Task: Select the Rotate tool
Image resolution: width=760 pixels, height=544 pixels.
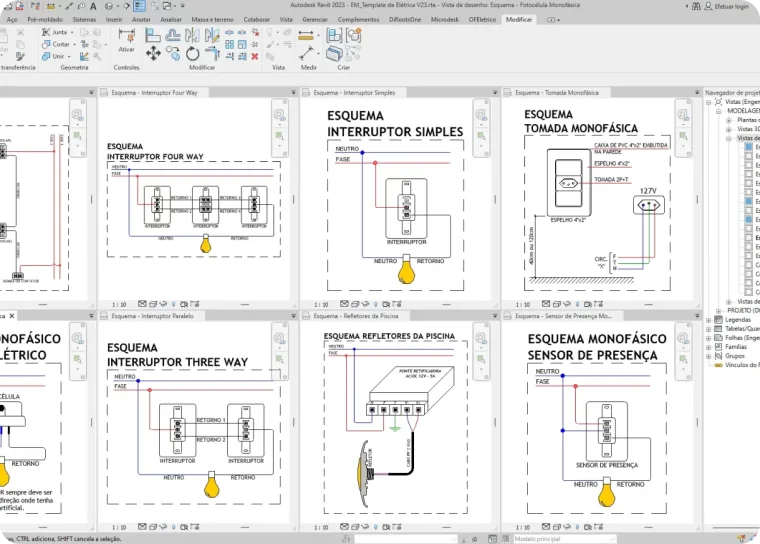Action: [192, 53]
